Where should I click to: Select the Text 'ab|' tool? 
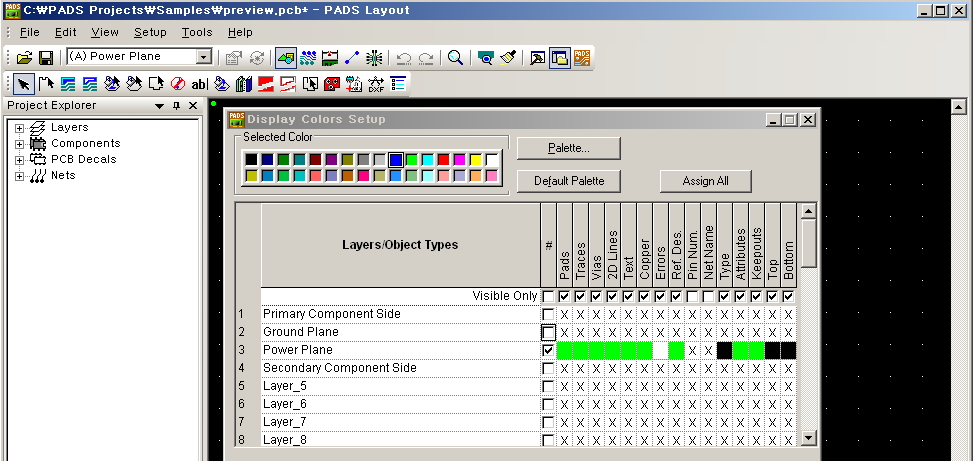click(199, 83)
